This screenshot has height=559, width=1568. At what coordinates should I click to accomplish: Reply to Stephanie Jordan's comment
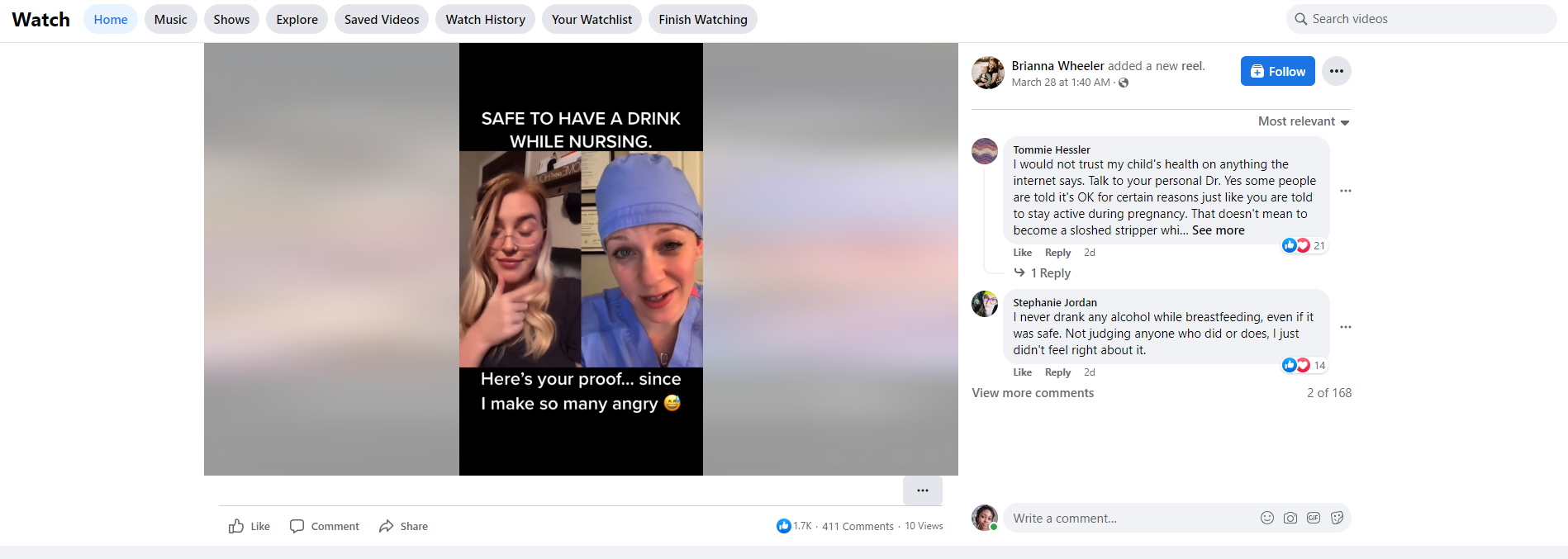coord(1057,372)
